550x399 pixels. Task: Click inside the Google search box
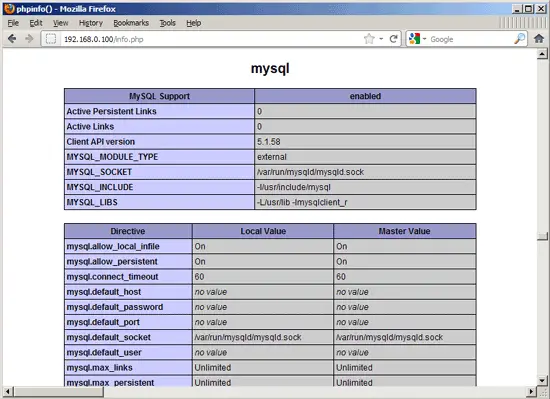coord(470,39)
